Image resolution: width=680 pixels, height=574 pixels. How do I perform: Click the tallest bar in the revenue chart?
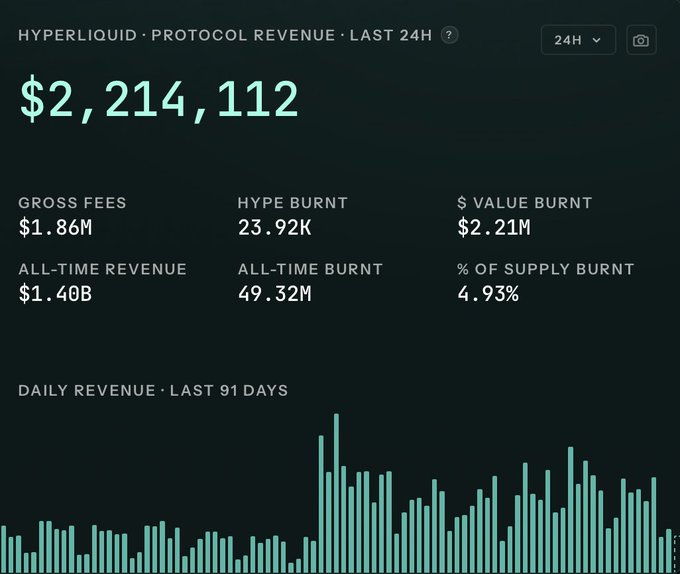point(336,493)
